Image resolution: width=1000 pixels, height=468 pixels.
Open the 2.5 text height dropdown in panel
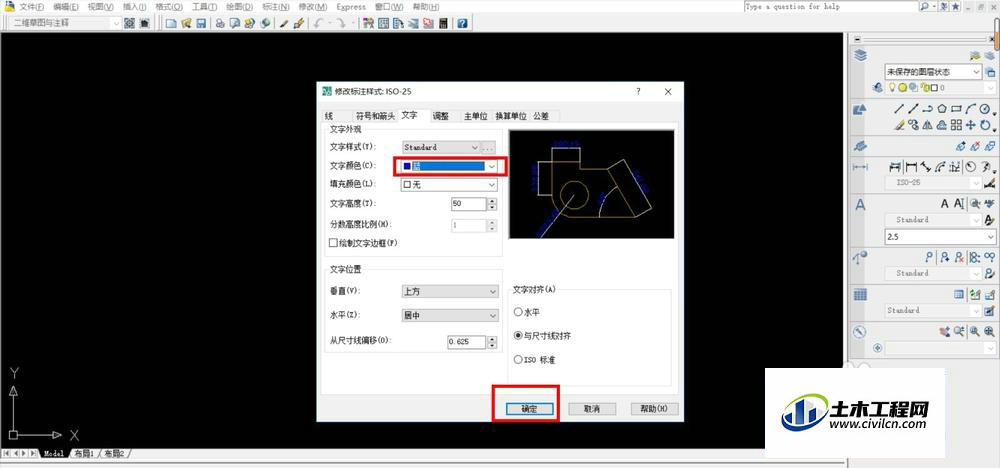point(941,237)
